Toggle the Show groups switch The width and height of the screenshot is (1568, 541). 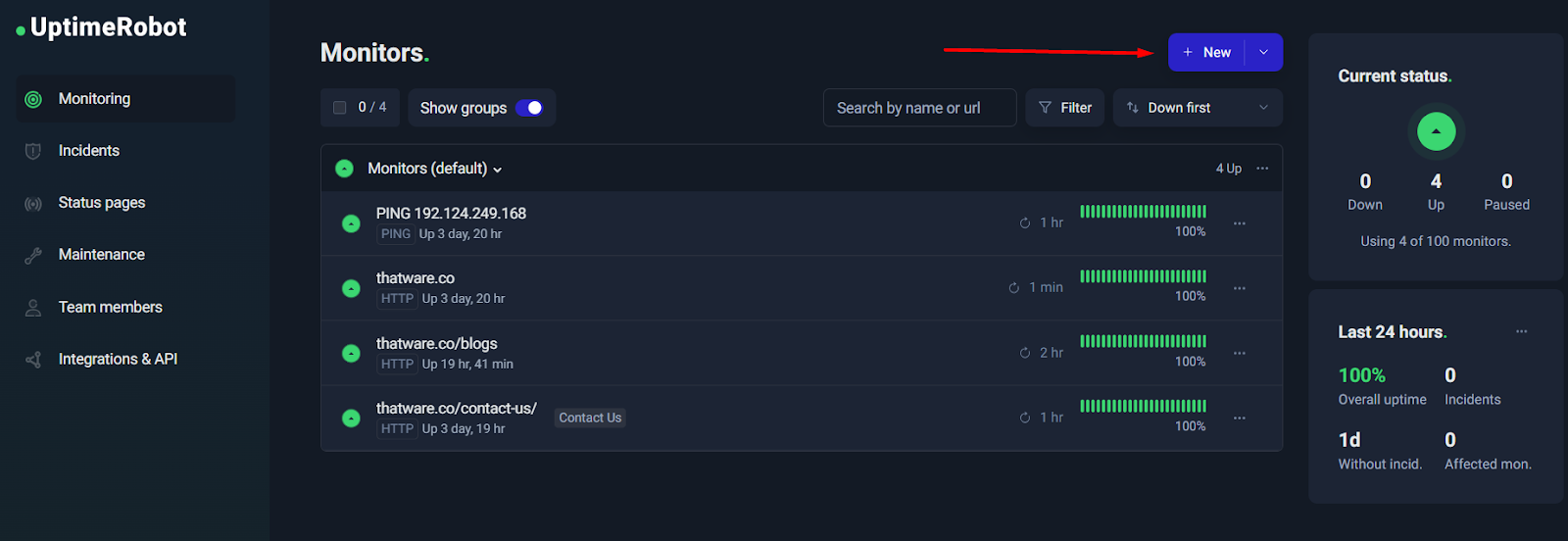(529, 108)
